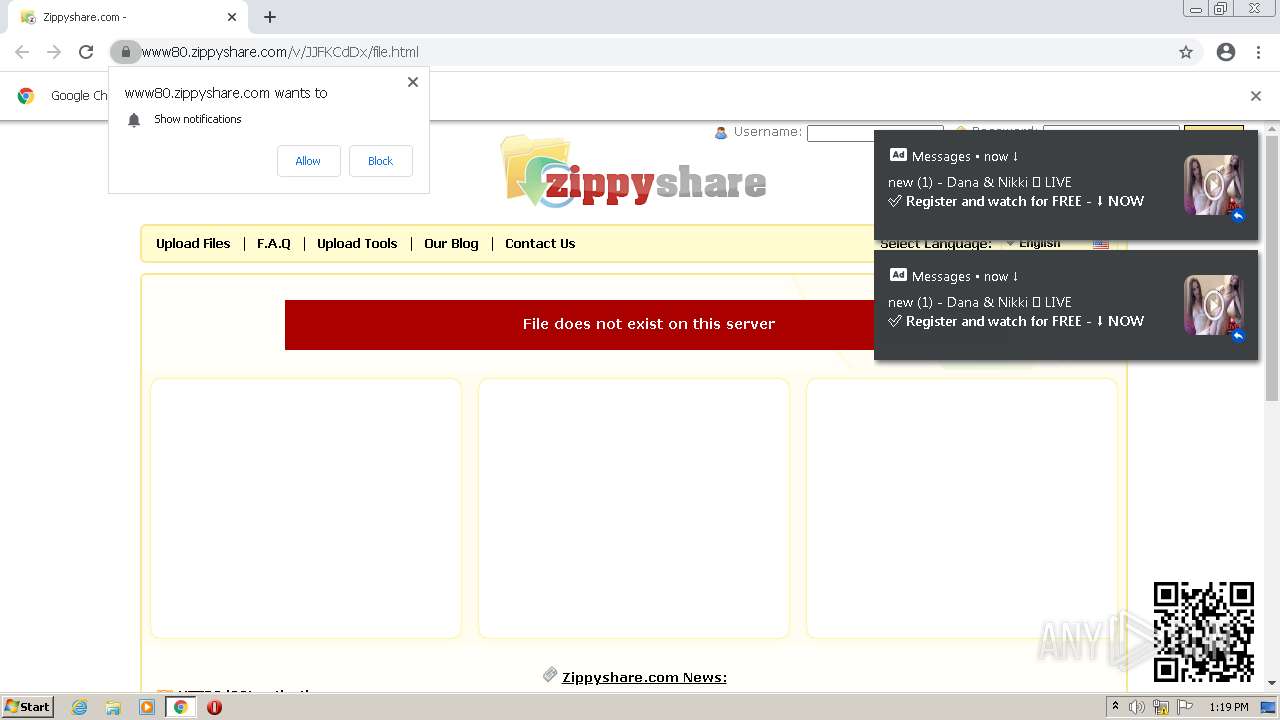Click the volume speaker tray icon
Image resolution: width=1280 pixels, height=720 pixels.
coord(1137,707)
